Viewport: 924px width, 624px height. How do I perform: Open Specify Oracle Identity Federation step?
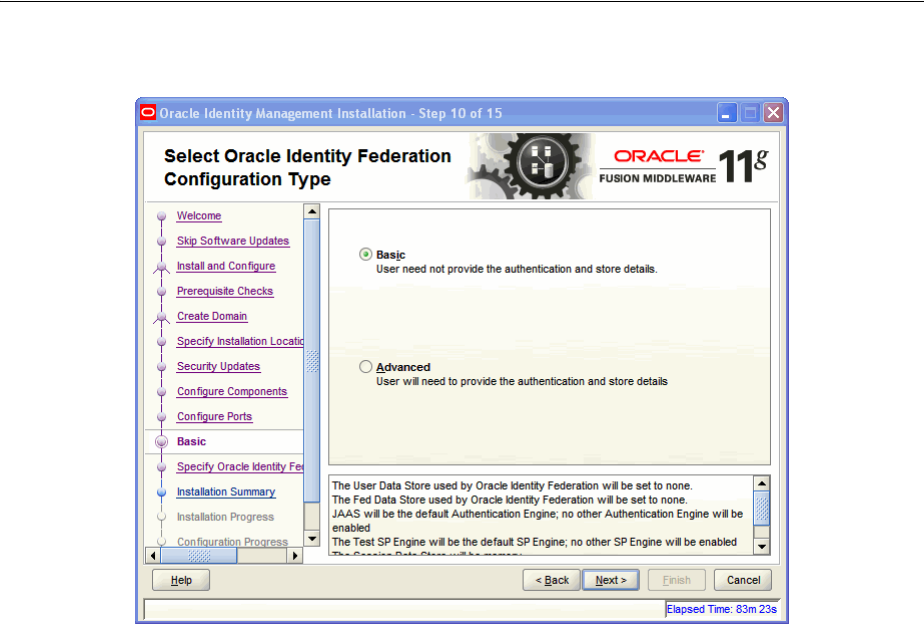(x=240, y=467)
